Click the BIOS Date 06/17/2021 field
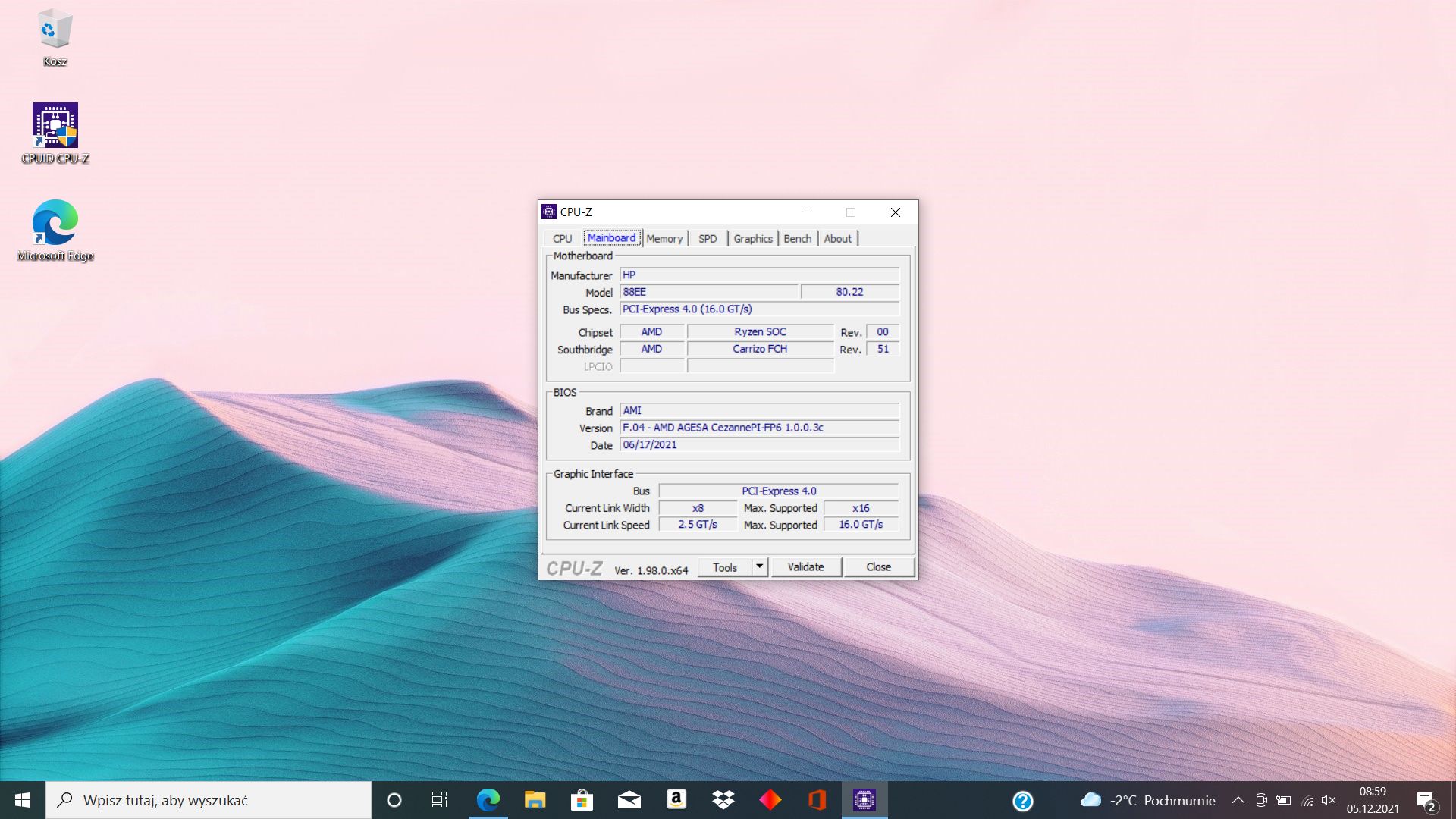 (x=760, y=445)
